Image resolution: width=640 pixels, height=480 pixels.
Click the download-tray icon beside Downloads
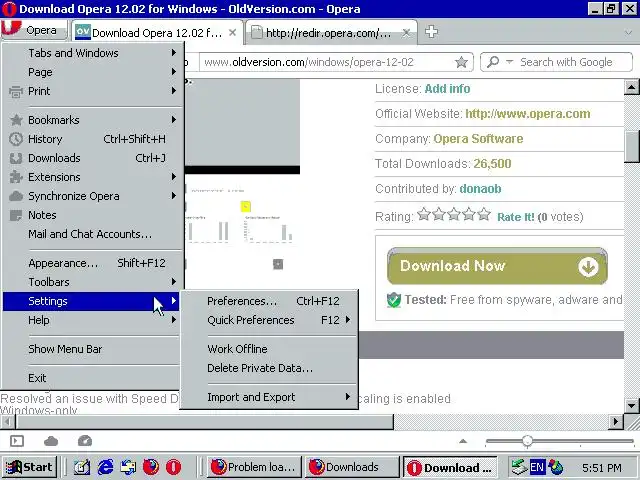click(x=16, y=158)
